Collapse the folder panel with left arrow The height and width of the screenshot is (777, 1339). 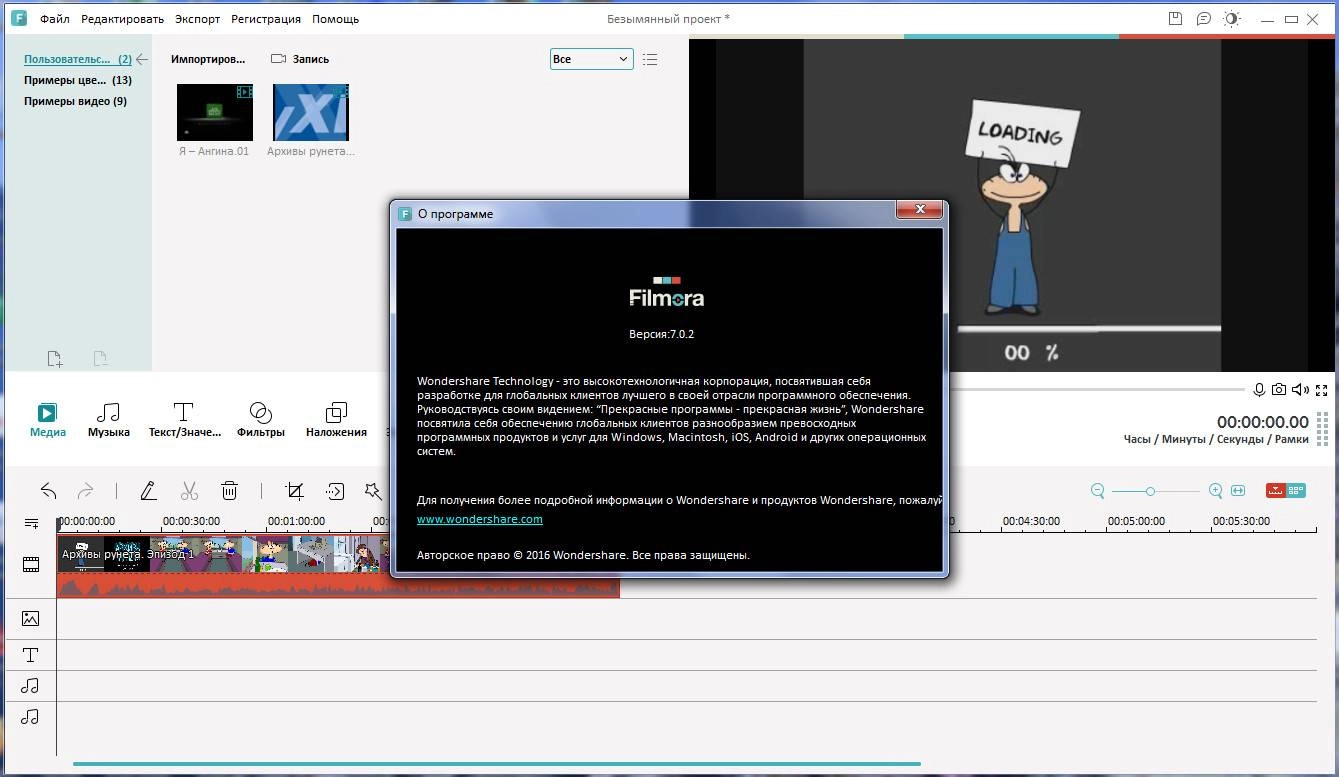pyautogui.click(x=142, y=59)
